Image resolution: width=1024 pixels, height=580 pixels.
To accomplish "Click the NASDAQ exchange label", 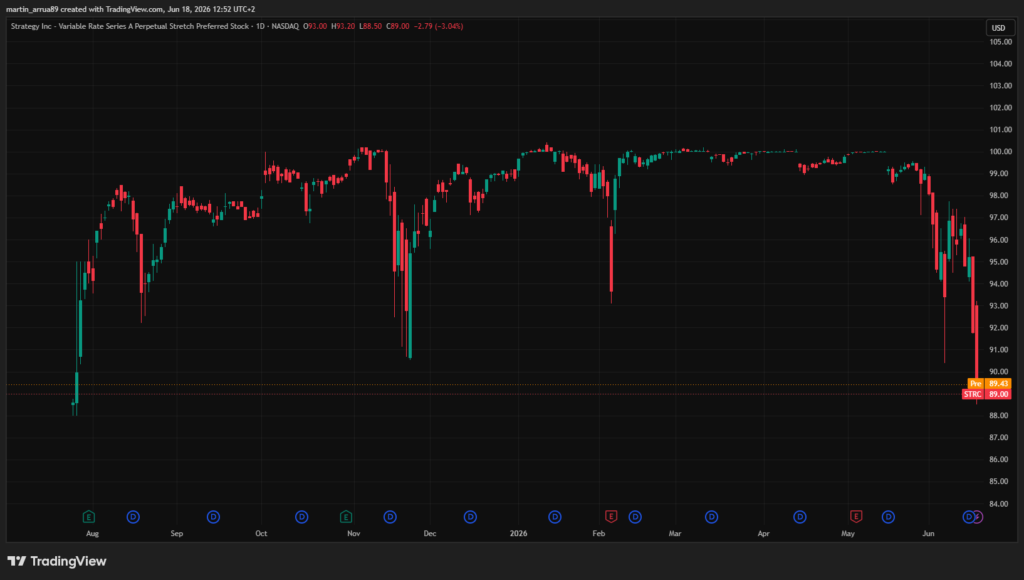I will tap(285, 26).
